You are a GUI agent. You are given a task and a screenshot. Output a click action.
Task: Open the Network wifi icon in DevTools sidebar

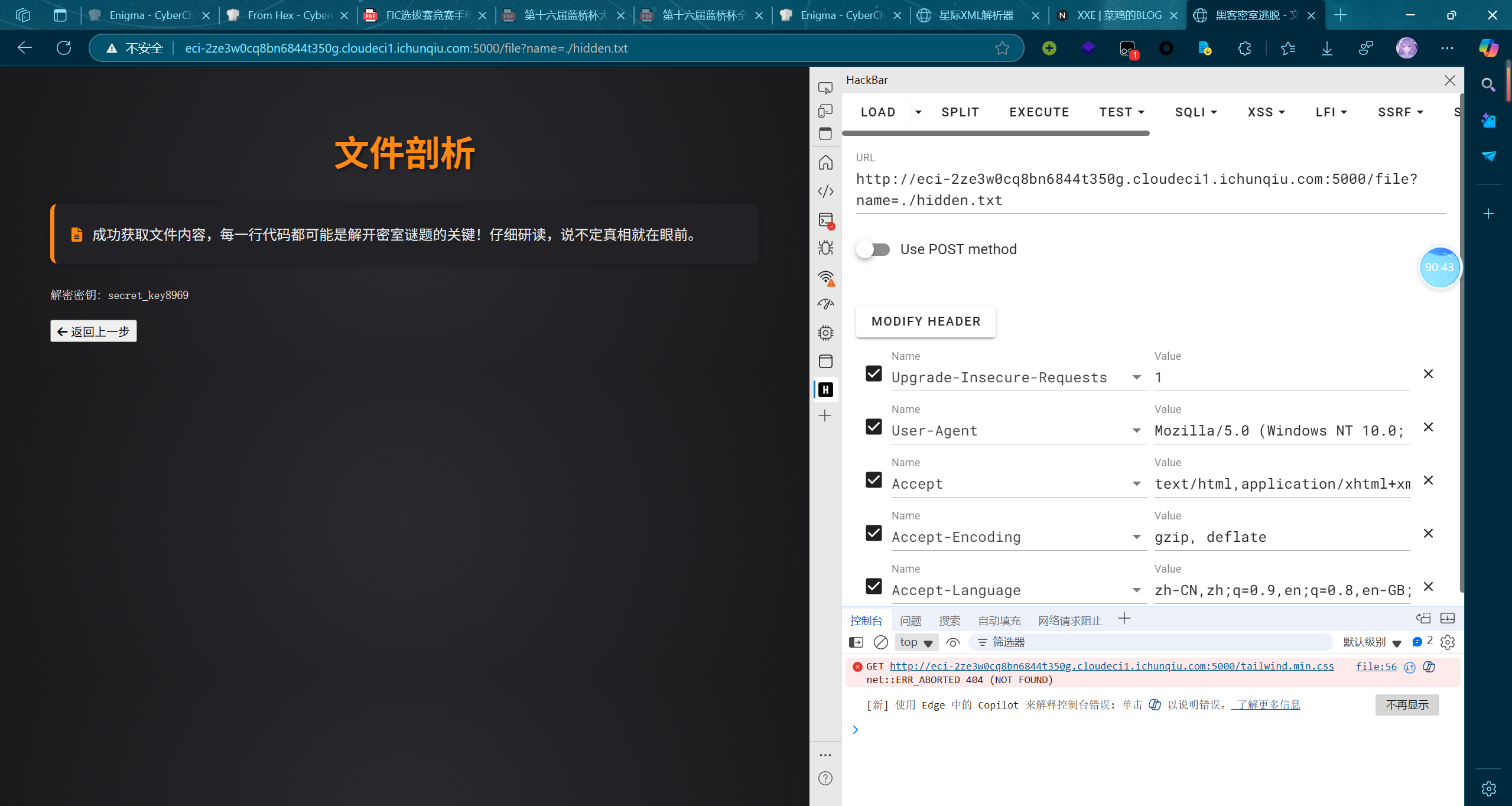[x=825, y=277]
